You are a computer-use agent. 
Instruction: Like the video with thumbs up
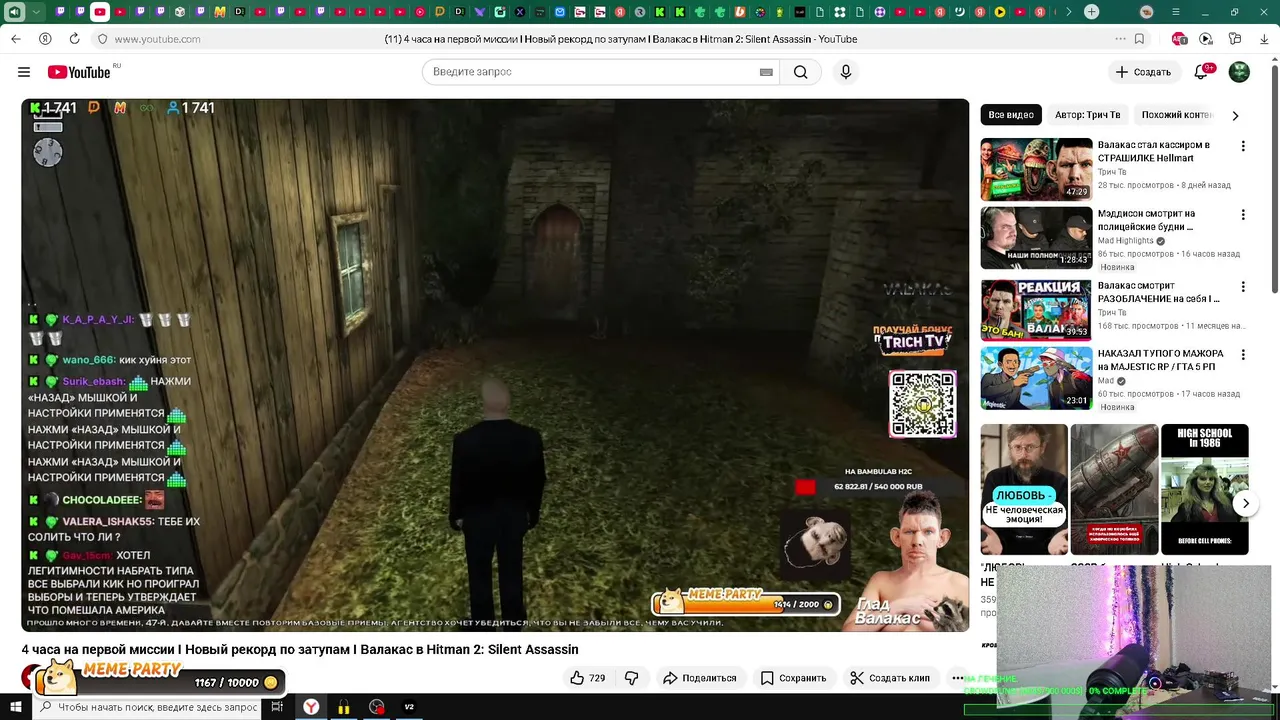(587, 678)
